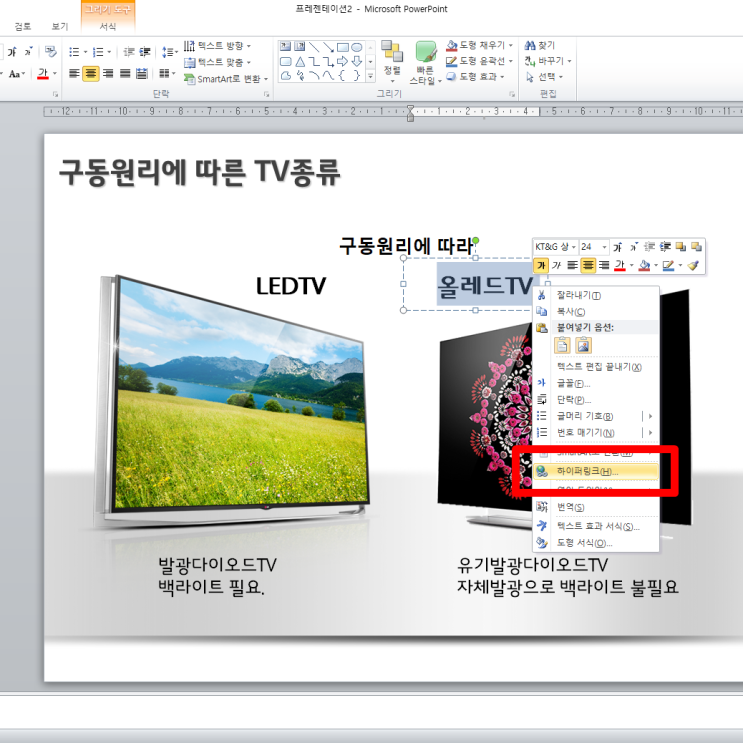Select Translate (번역) from context menu
Screen dimensions: 743x743
pyautogui.click(x=596, y=507)
